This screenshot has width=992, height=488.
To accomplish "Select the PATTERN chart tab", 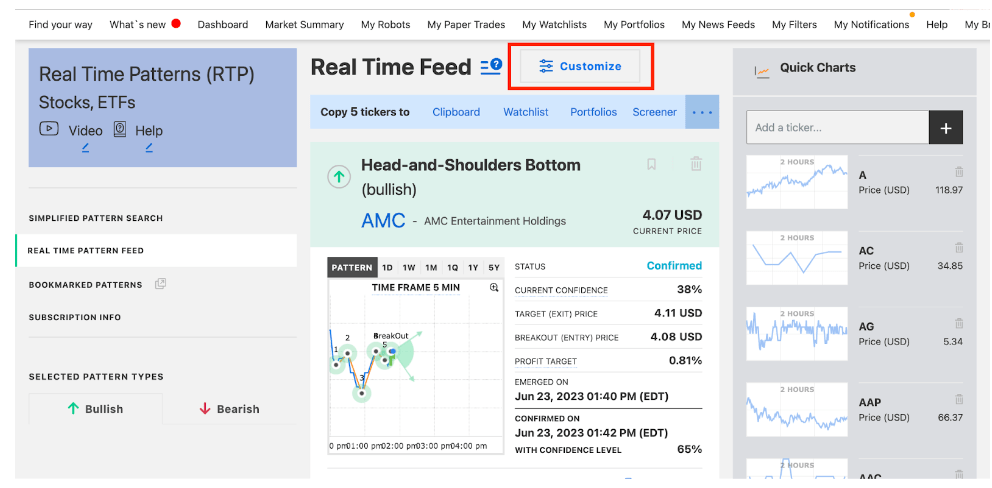I will [x=352, y=267].
